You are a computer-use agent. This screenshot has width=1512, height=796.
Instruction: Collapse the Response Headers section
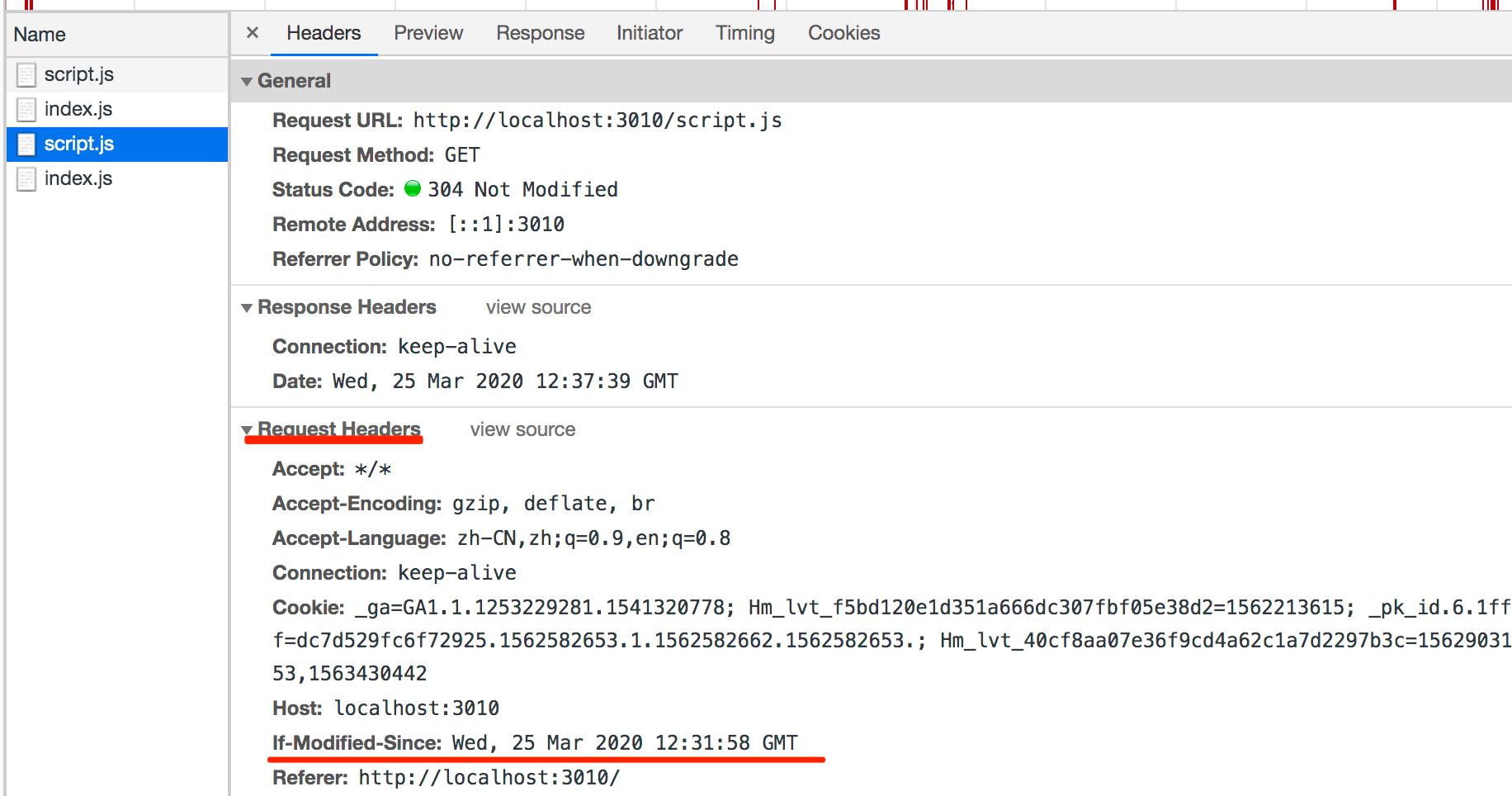247,308
